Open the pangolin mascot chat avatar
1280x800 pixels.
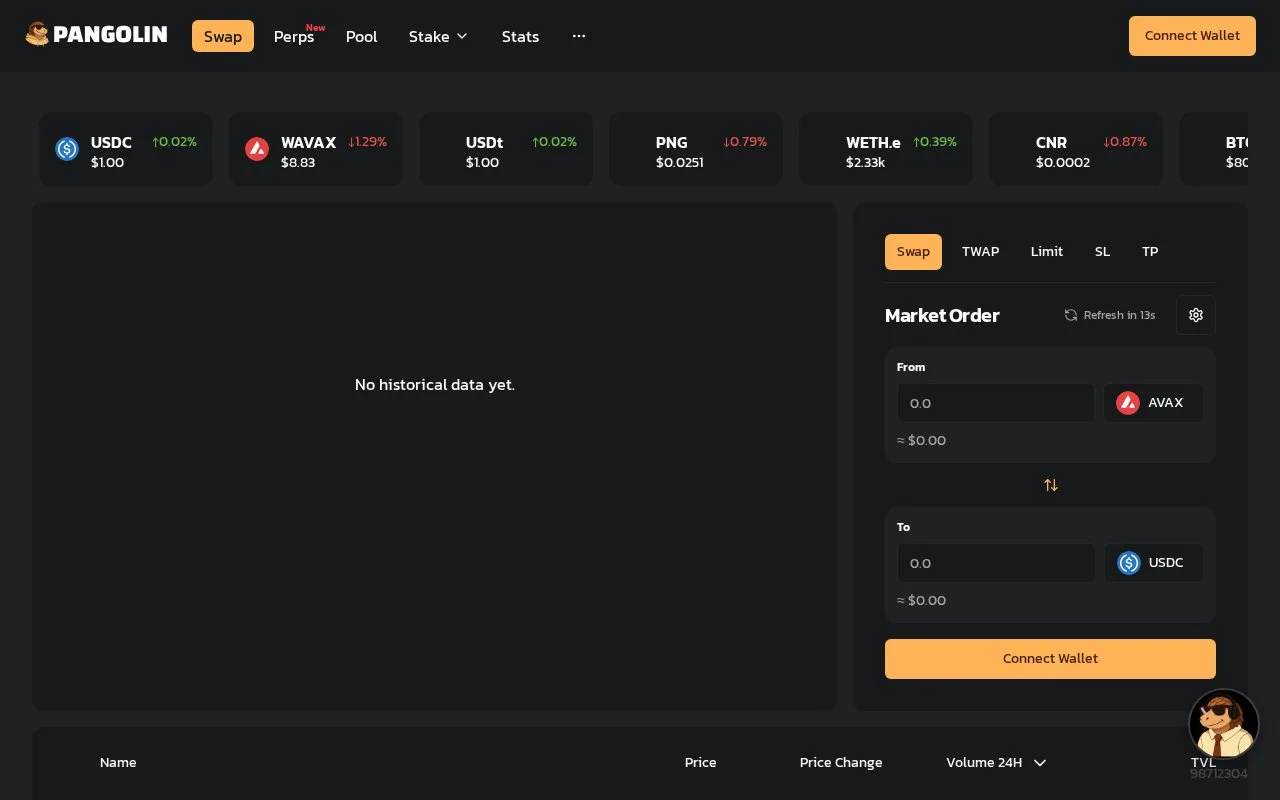[1223, 723]
